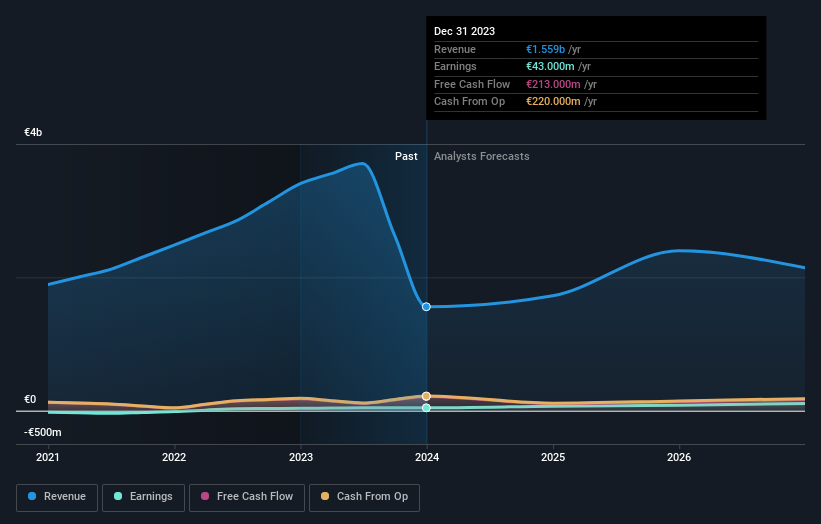Click the orange Cash From Op data point

point(426,396)
